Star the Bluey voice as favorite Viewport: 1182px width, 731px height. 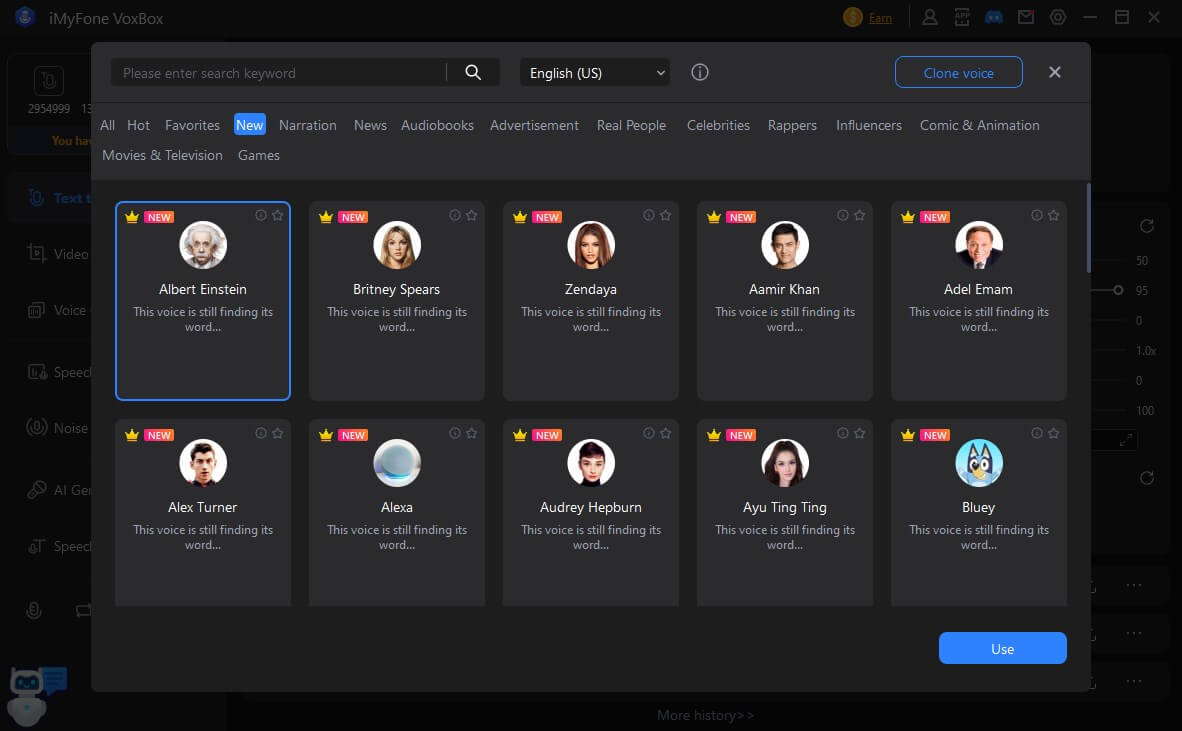[1053, 434]
